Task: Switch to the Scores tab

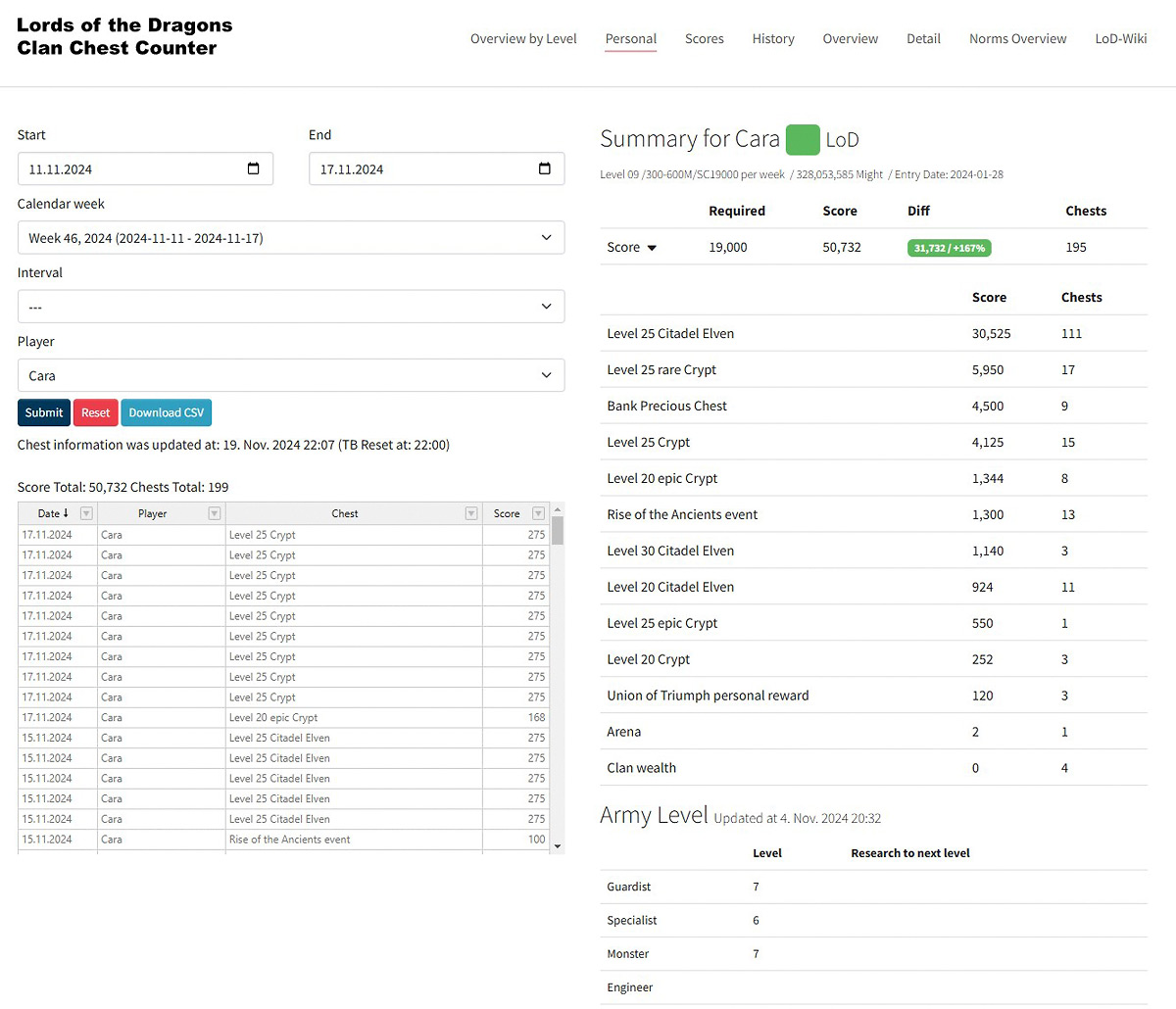Action: coord(704,39)
